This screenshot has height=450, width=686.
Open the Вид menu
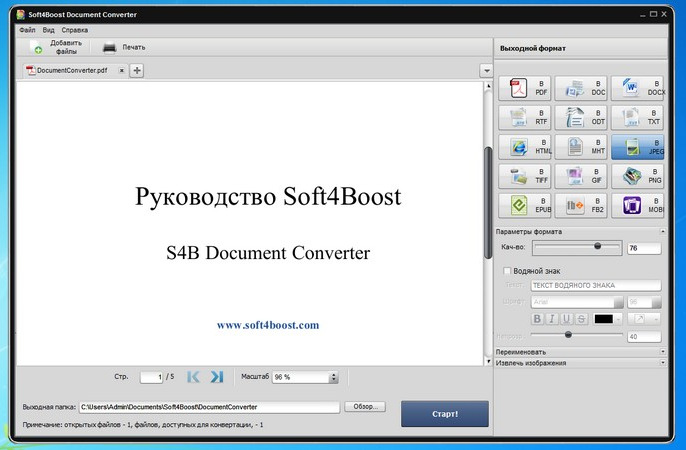coord(48,30)
